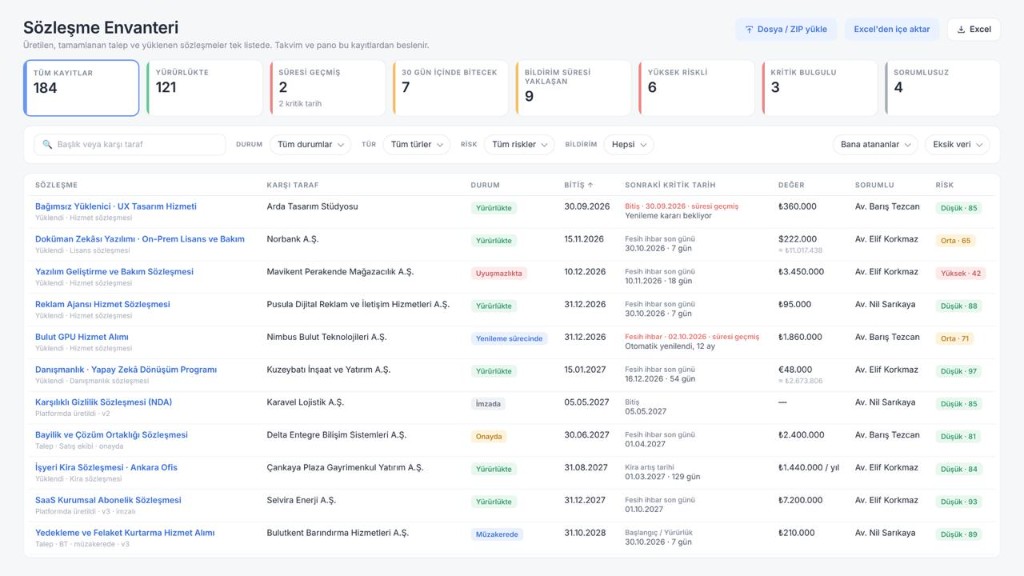Select the Kritik Bulgulu card
The image size is (1024, 576).
820,88
